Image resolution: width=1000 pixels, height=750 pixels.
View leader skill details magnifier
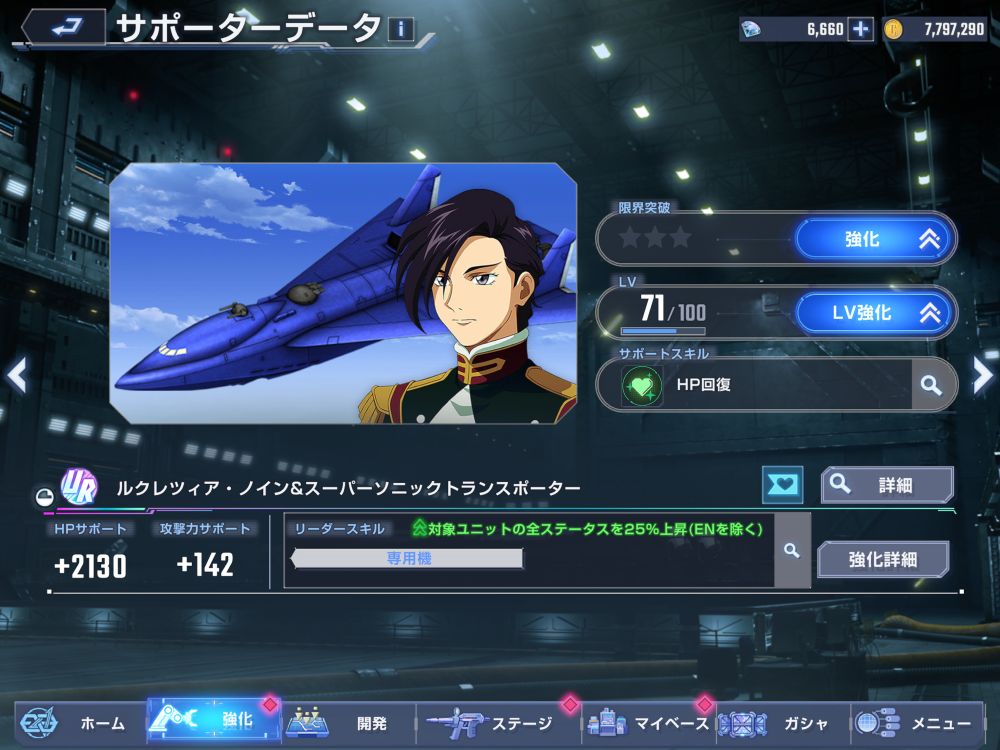(791, 550)
